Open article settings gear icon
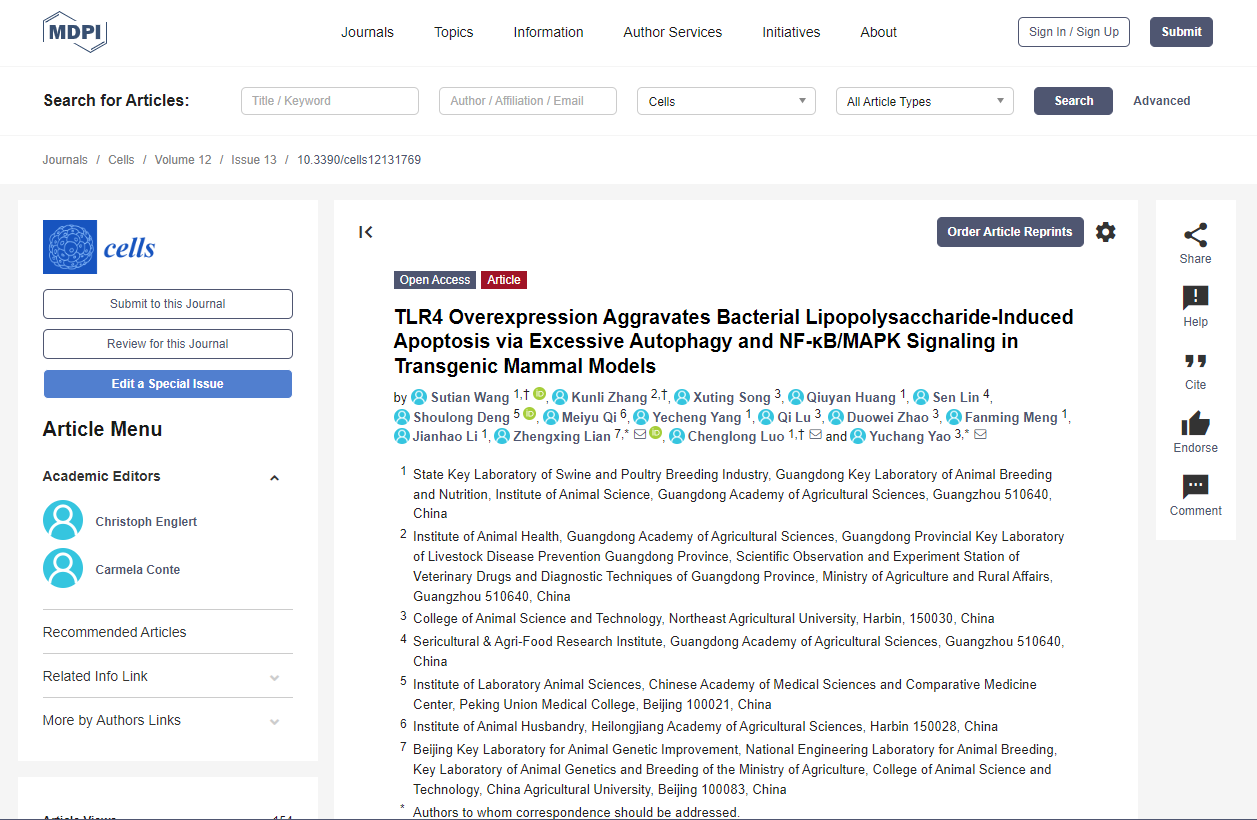The height and width of the screenshot is (820, 1257). (1105, 232)
